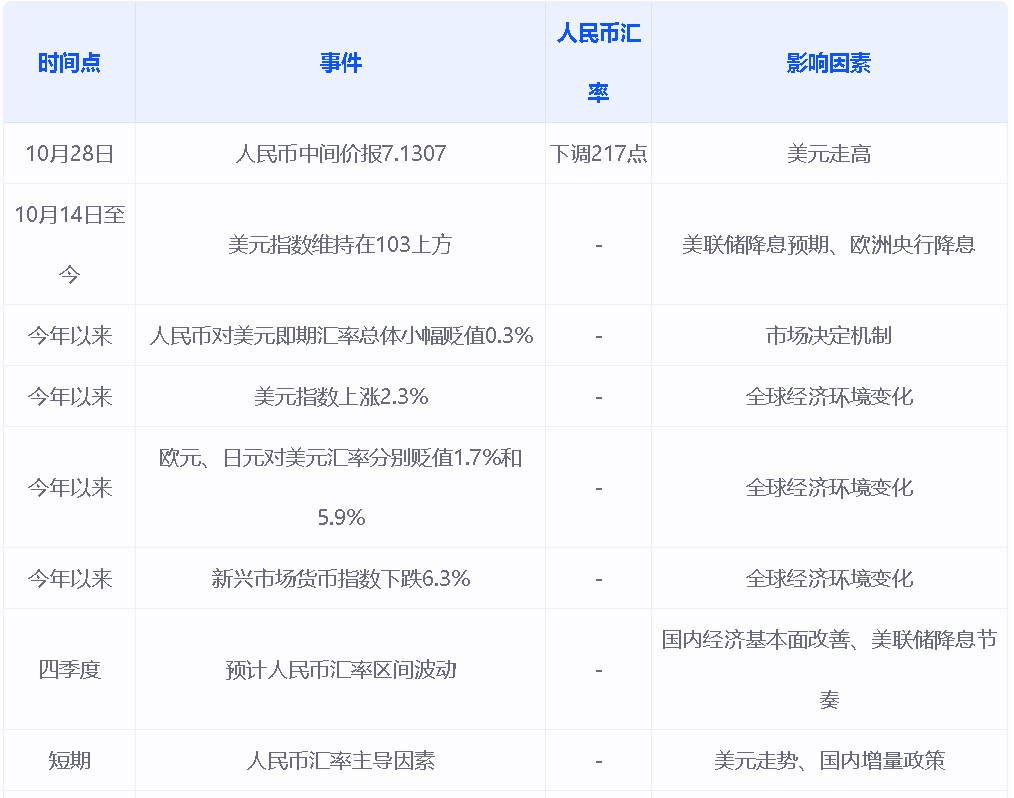
Task: Click the 事件 column header
Action: click(x=340, y=63)
